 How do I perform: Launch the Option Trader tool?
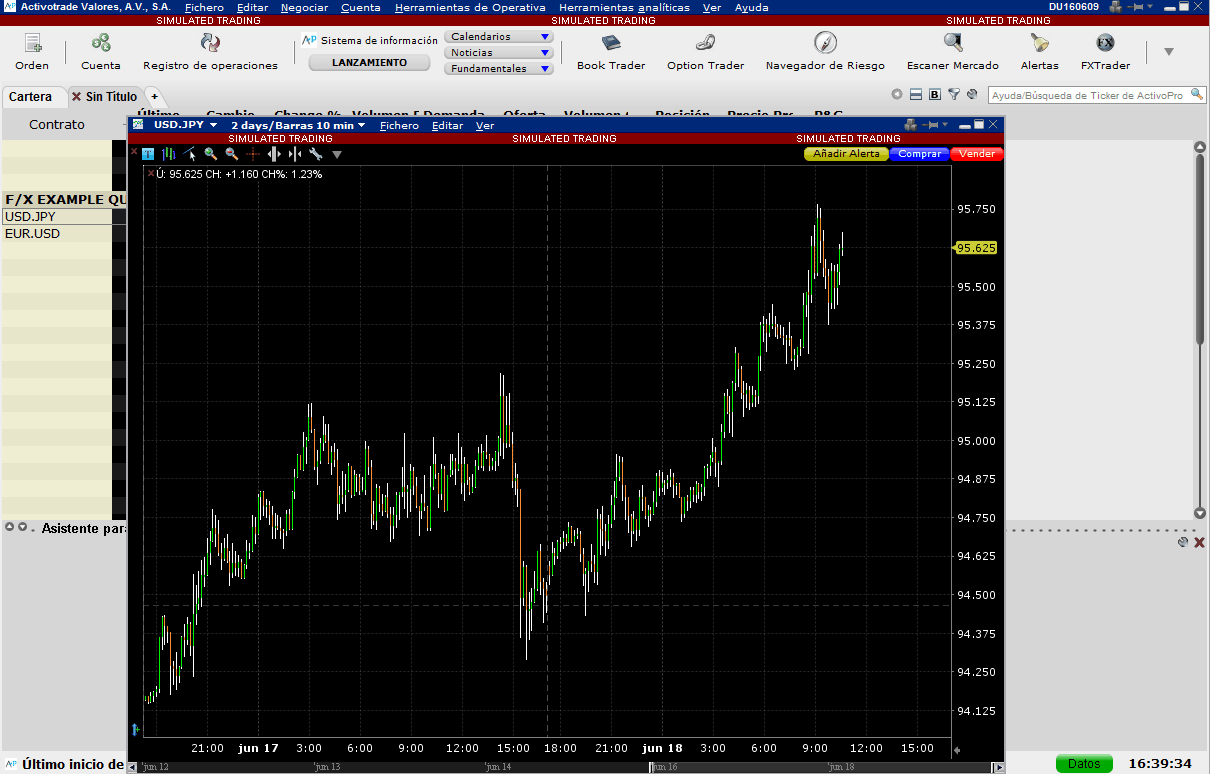[x=705, y=51]
